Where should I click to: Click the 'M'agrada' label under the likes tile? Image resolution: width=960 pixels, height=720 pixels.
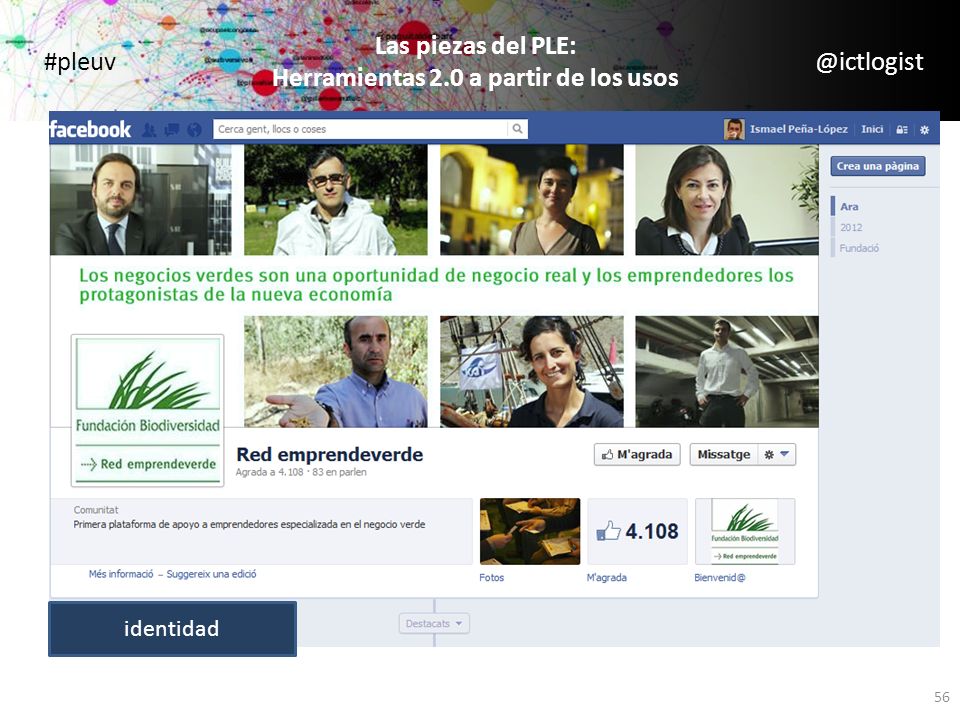[x=607, y=577]
